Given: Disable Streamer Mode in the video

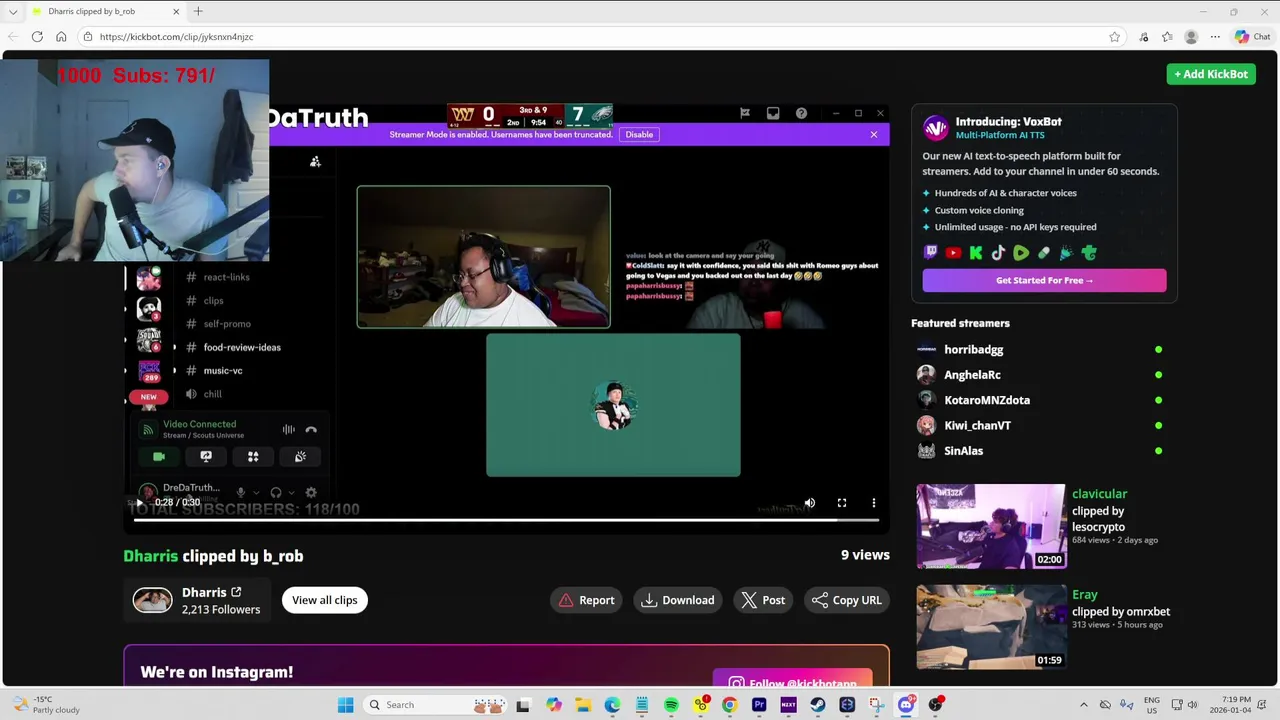Looking at the screenshot, I should (639, 134).
